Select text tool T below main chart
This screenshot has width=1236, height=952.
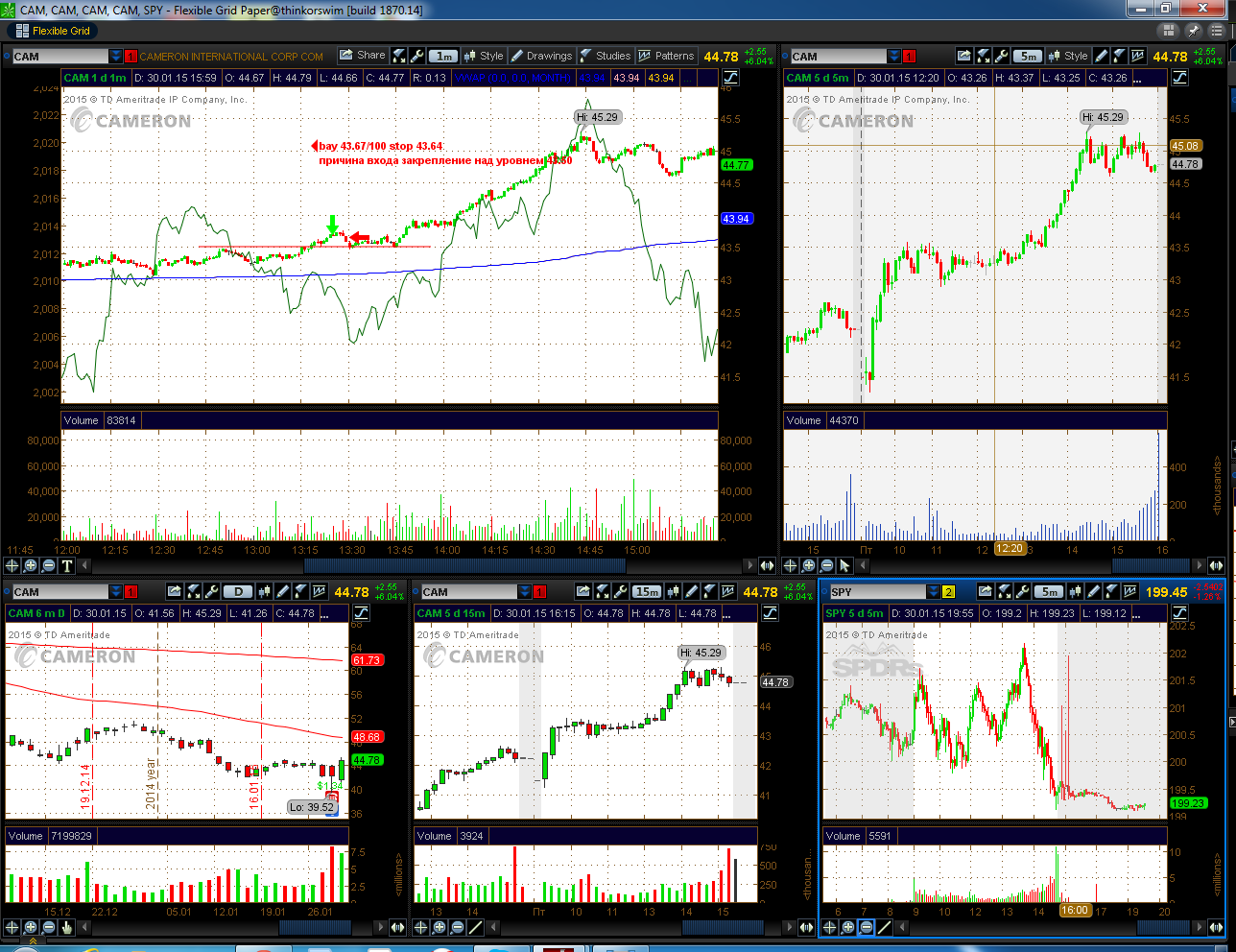click(x=67, y=565)
